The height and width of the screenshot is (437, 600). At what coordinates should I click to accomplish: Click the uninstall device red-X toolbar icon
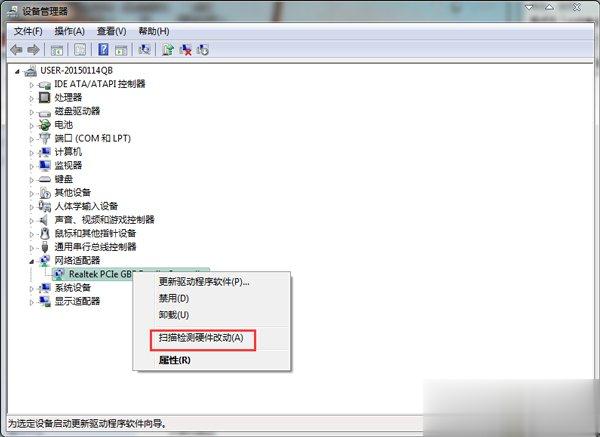pyautogui.click(x=186, y=50)
